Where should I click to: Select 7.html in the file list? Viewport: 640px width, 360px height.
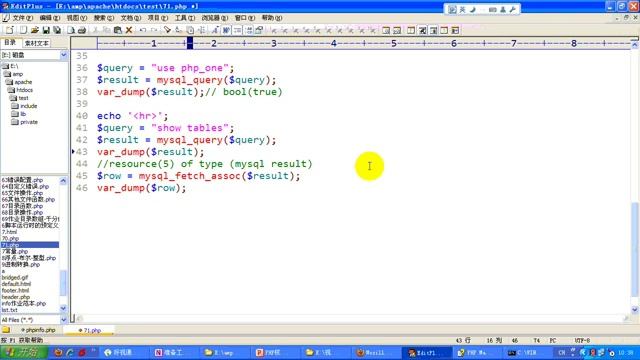pos(9,232)
